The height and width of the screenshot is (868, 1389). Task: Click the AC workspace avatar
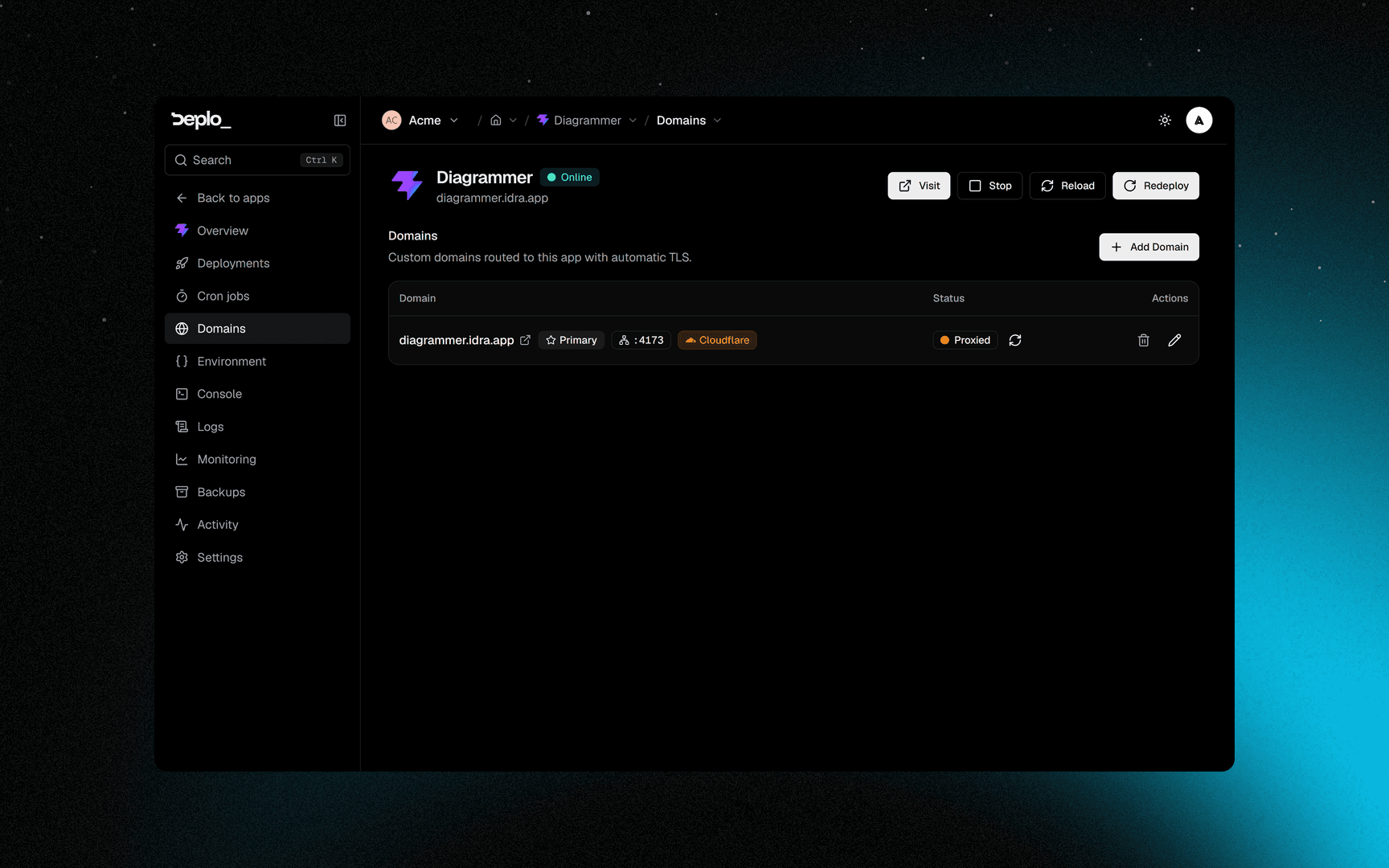click(x=391, y=121)
